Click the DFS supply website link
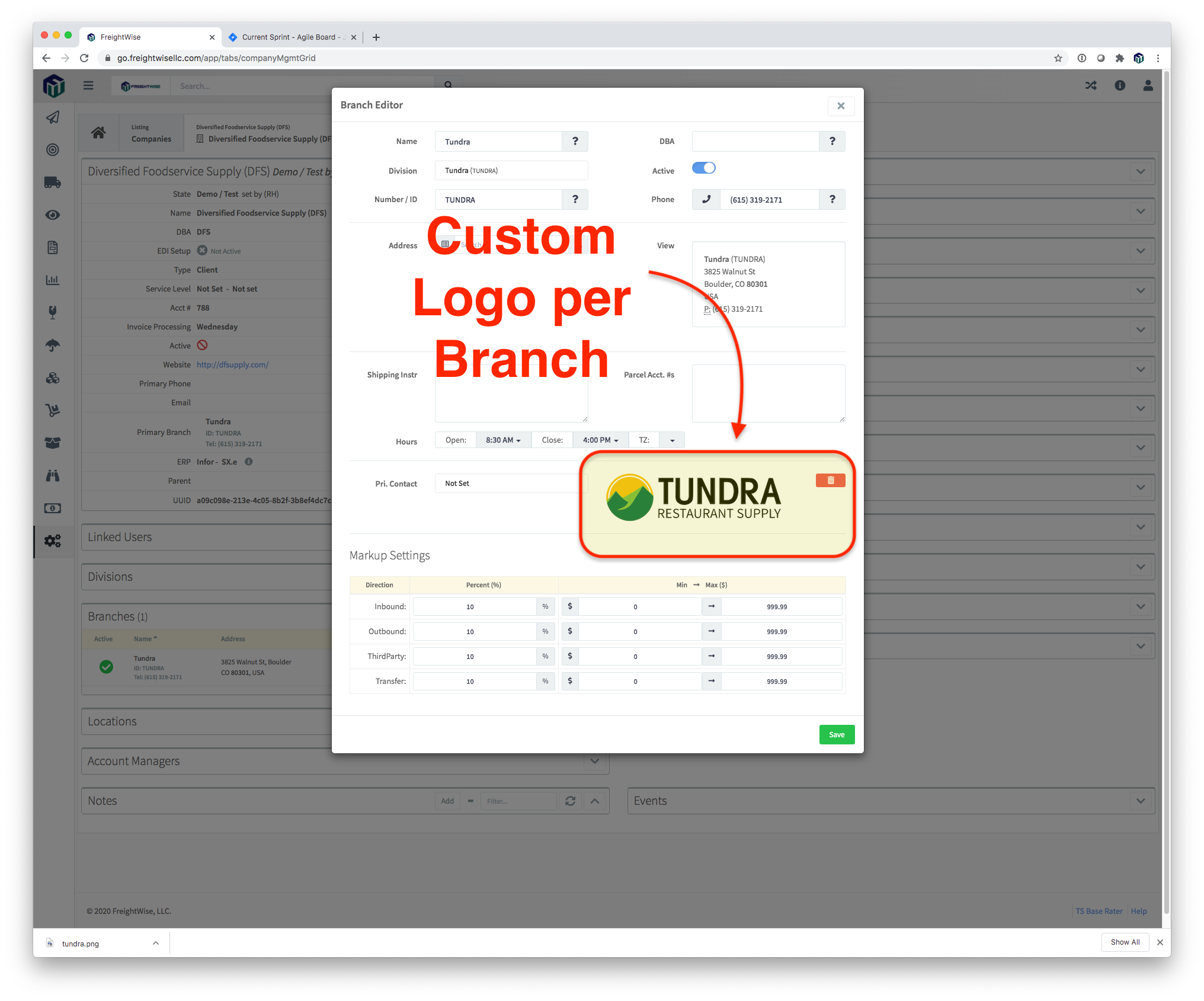 232,365
